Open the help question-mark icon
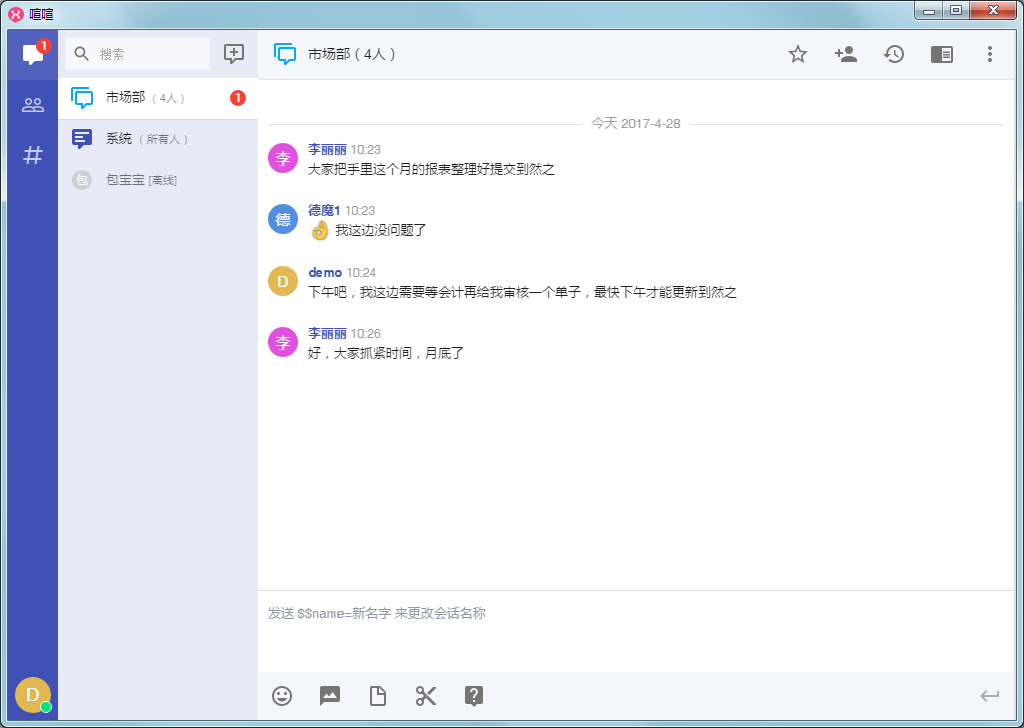 (473, 695)
